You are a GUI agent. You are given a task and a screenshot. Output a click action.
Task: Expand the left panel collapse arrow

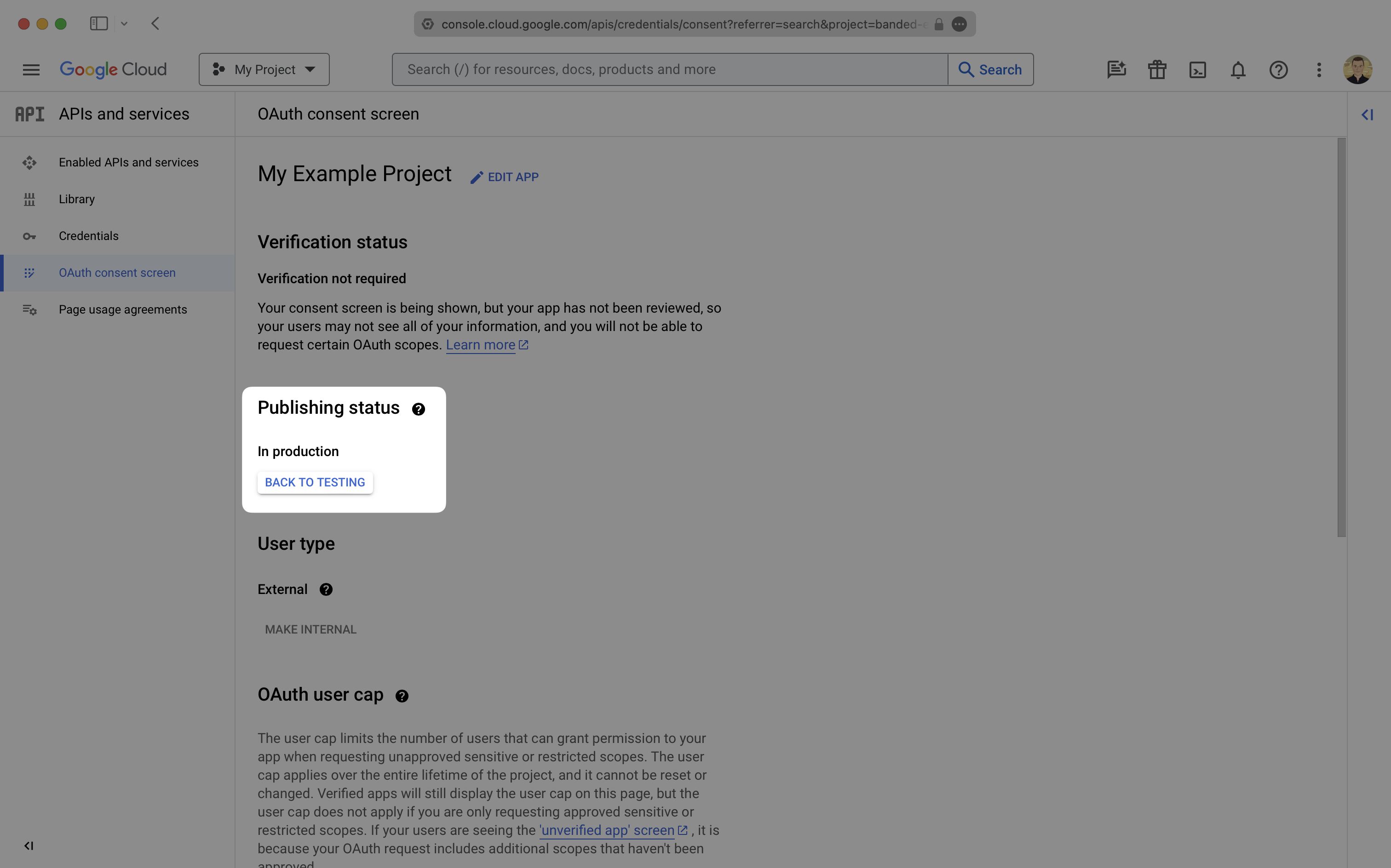click(28, 845)
